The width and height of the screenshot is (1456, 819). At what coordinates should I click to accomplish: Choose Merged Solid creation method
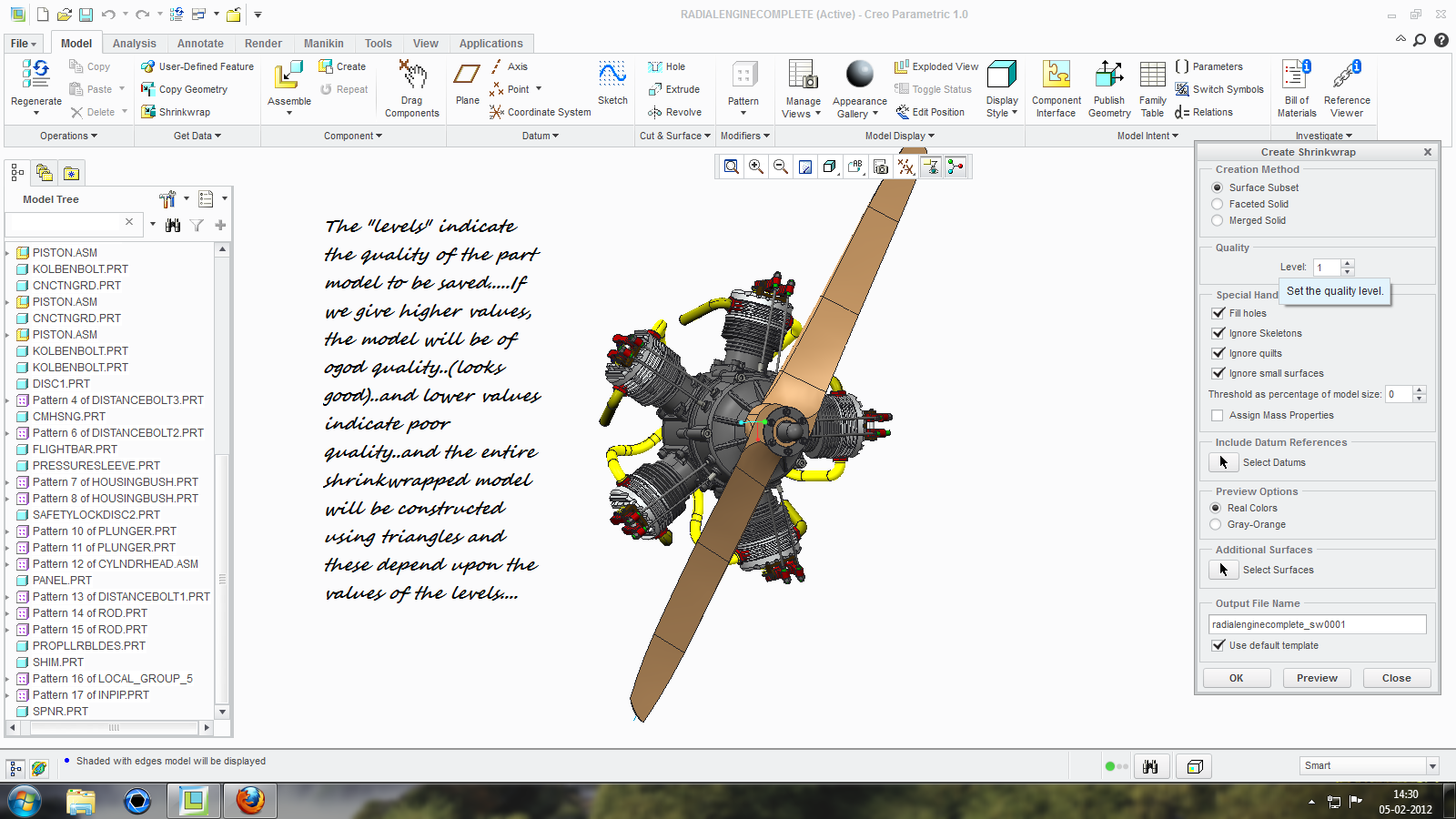point(1217,220)
